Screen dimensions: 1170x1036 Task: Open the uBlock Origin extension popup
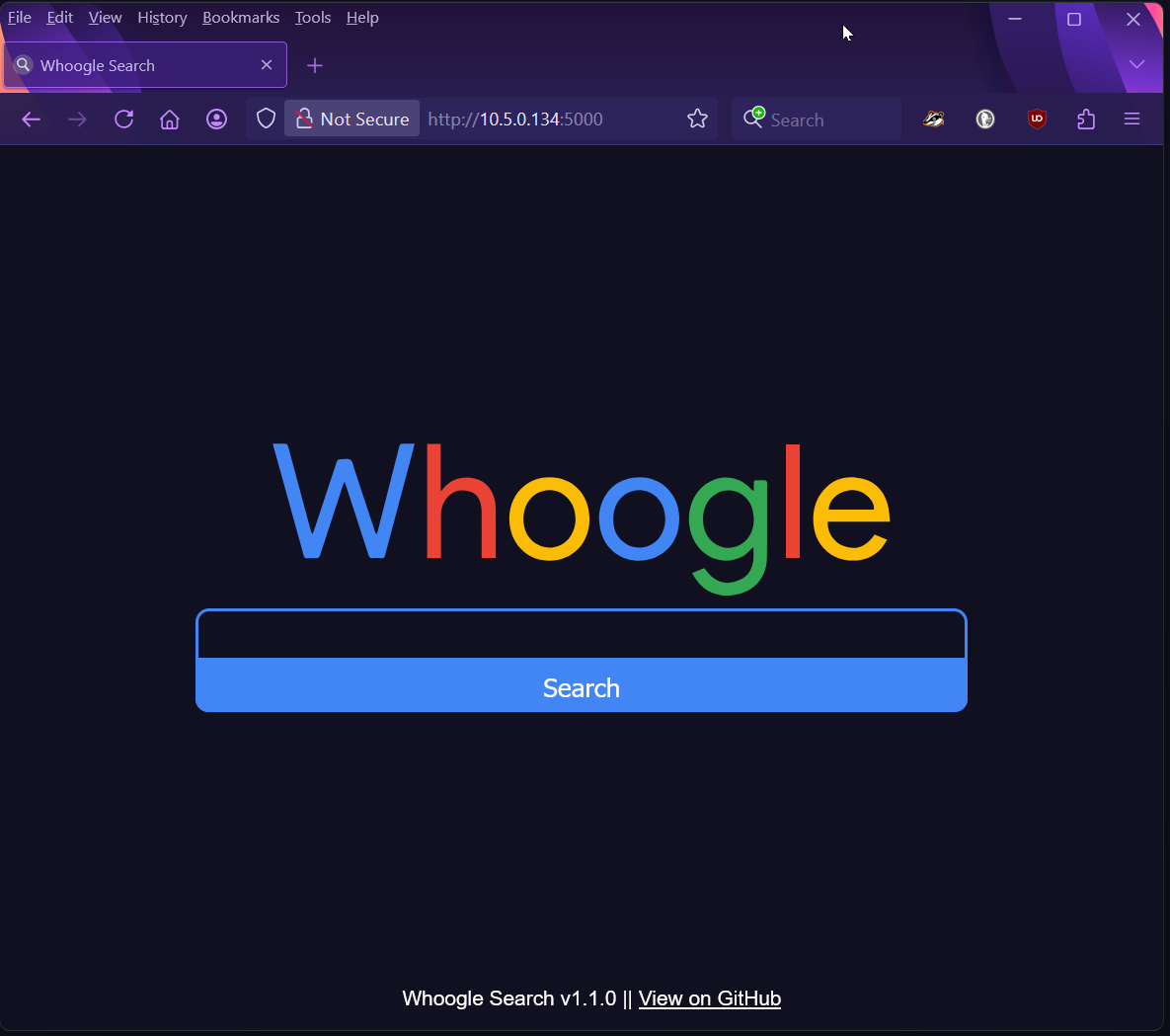tap(1037, 120)
